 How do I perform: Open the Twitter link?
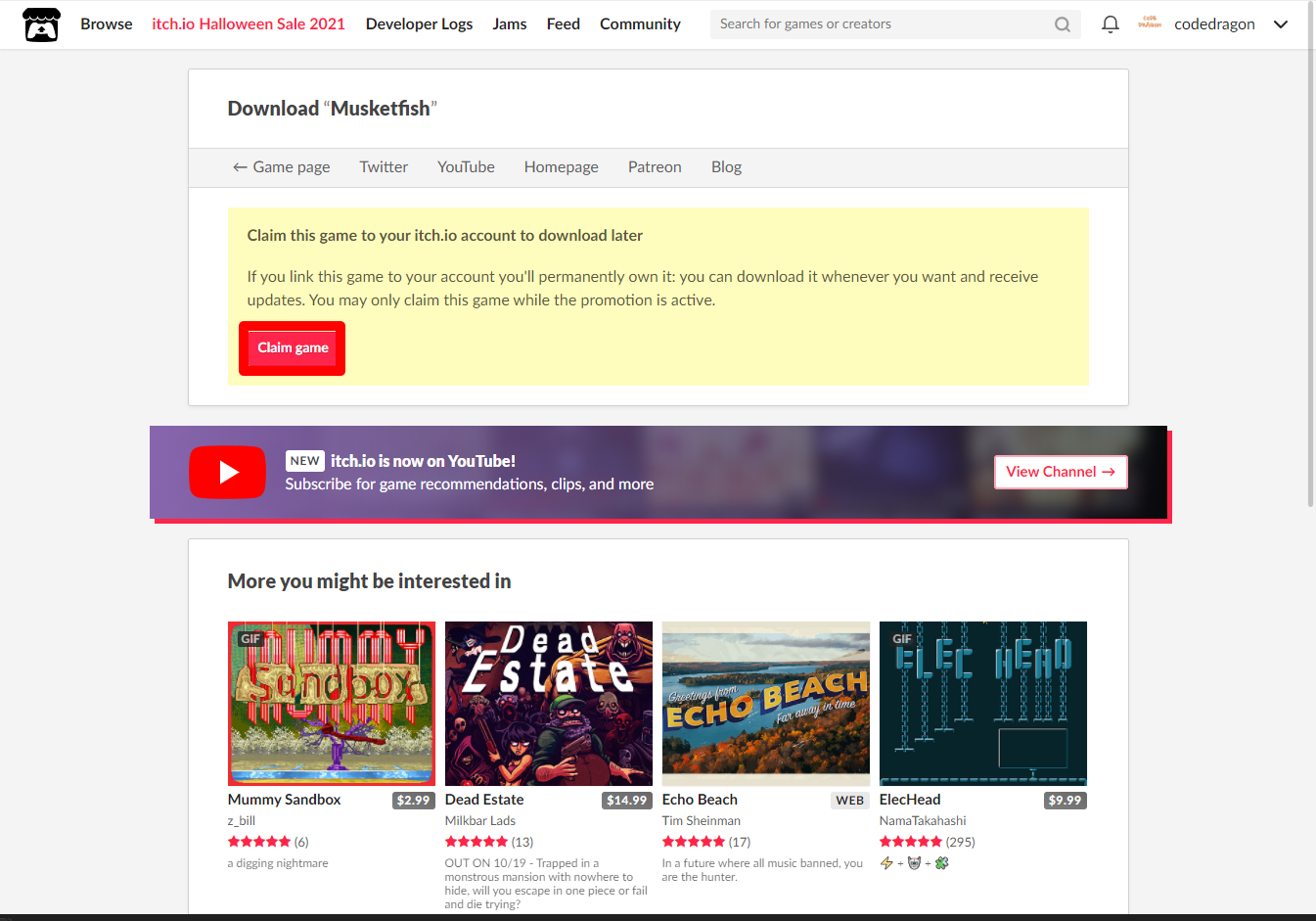coord(384,167)
